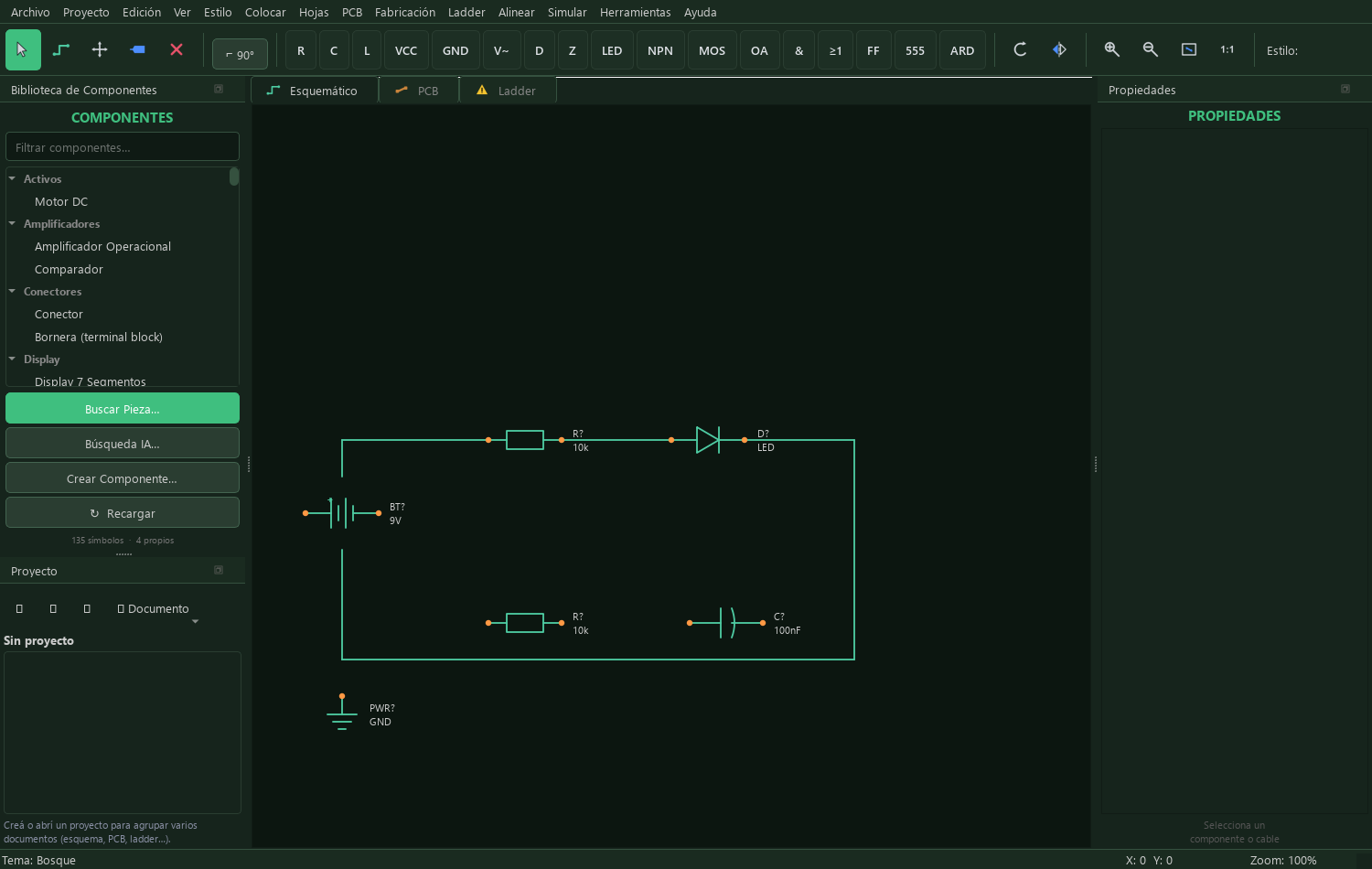The height and width of the screenshot is (869, 1372).
Task: Click the Filtrar componentes search field
Action: click(123, 147)
